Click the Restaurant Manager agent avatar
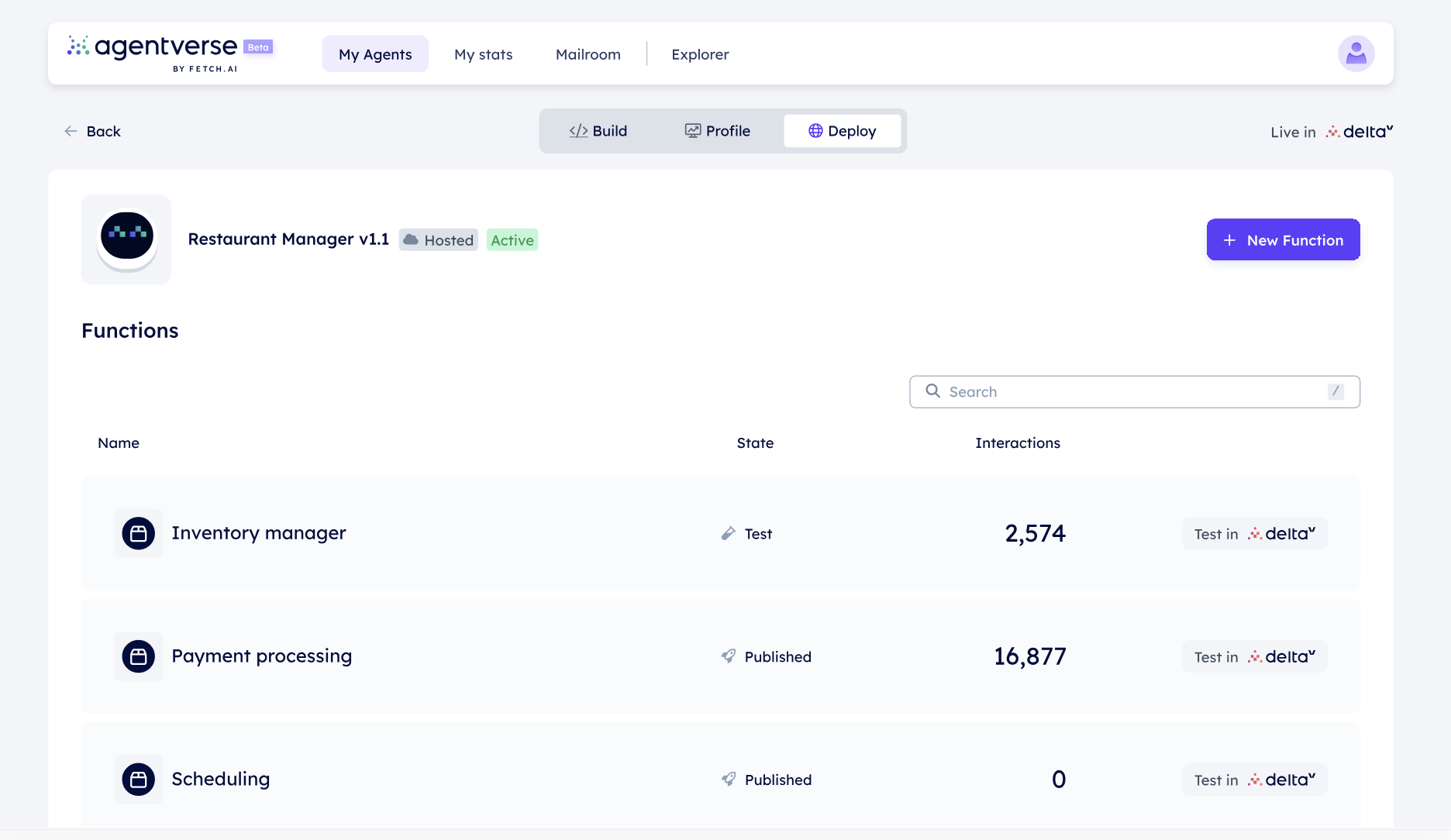Image resolution: width=1451 pixels, height=840 pixels. point(126,239)
